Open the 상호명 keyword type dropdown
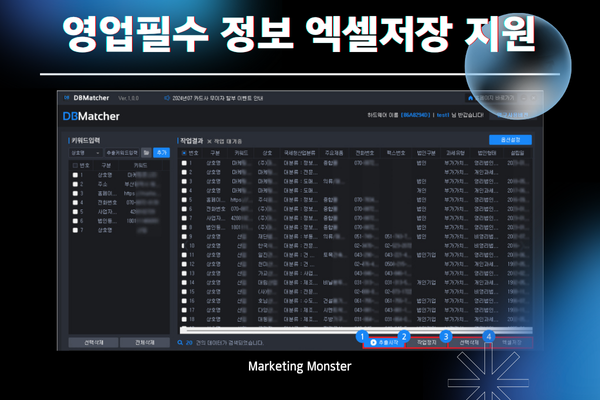600x400 pixels. (x=85, y=153)
